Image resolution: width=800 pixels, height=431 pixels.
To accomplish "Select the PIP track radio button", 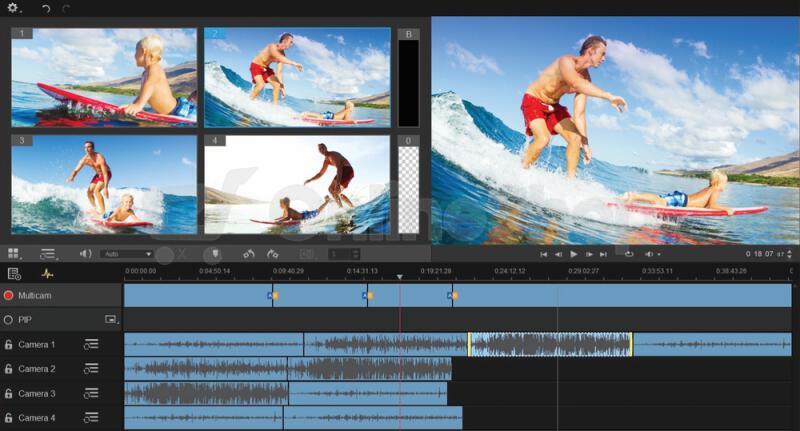I will point(8,320).
